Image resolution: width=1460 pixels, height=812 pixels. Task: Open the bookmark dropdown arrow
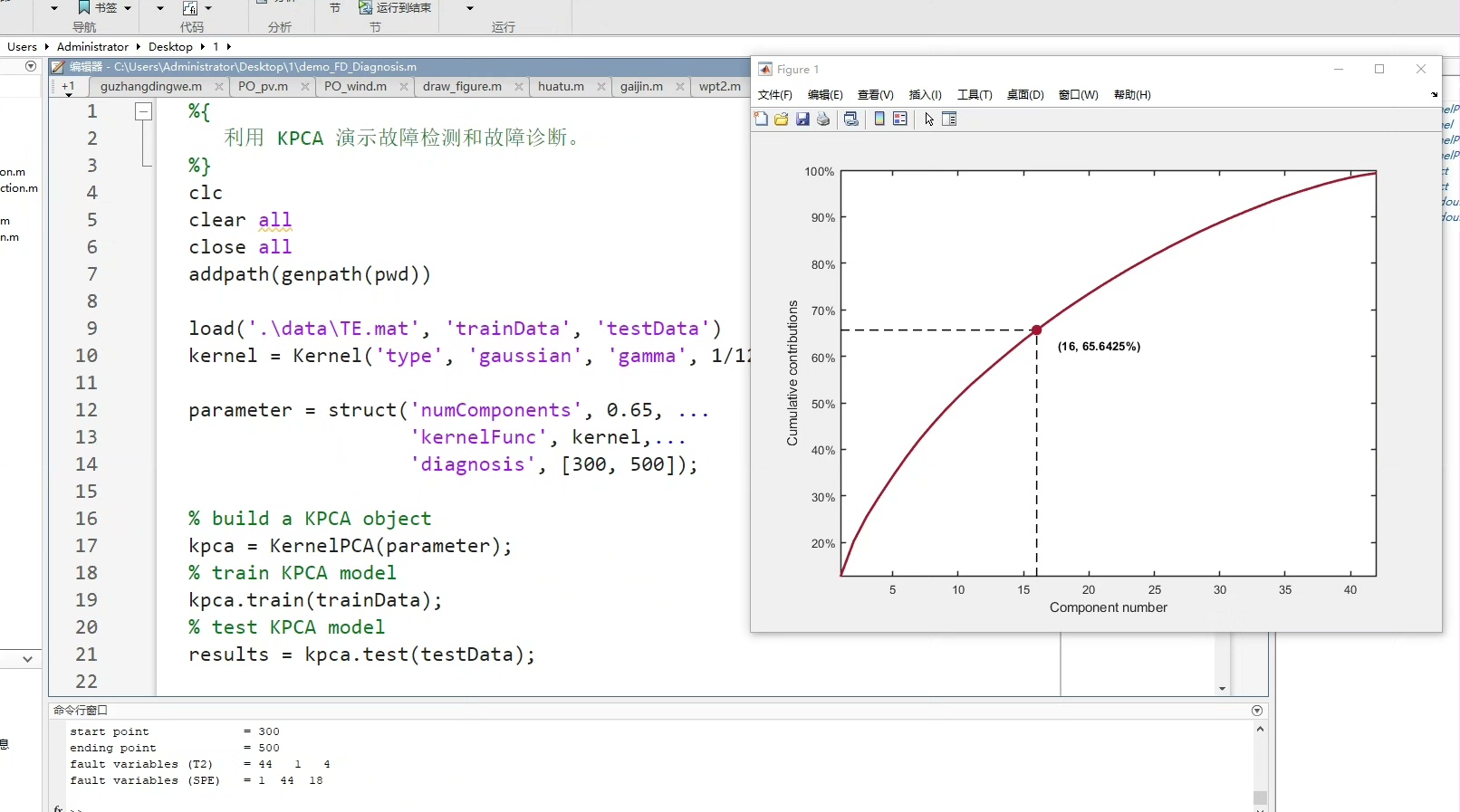click(x=128, y=8)
